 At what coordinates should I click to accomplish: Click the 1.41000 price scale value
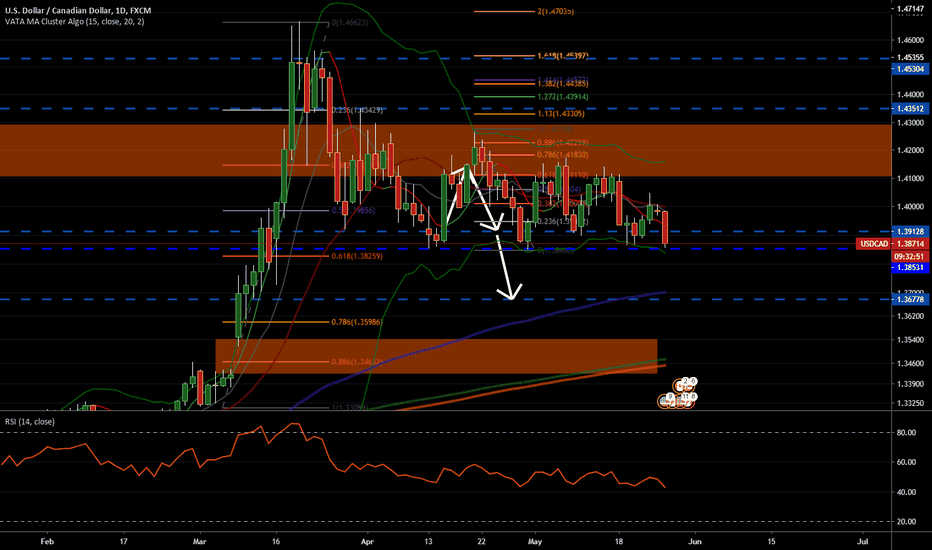coord(910,178)
